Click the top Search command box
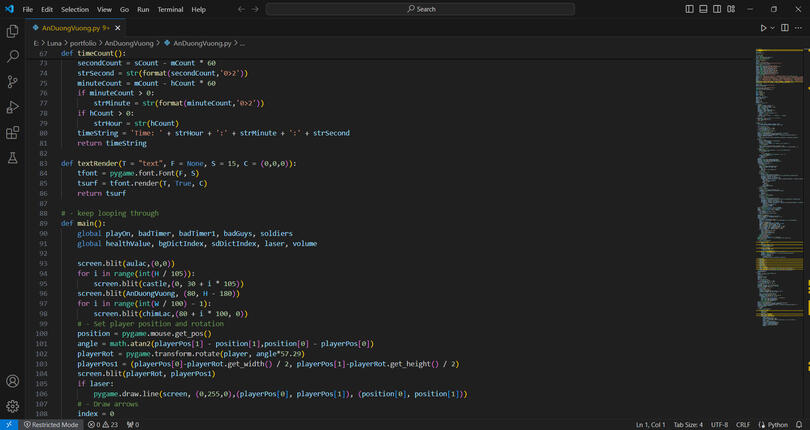The height and width of the screenshot is (430, 810). [x=420, y=9]
